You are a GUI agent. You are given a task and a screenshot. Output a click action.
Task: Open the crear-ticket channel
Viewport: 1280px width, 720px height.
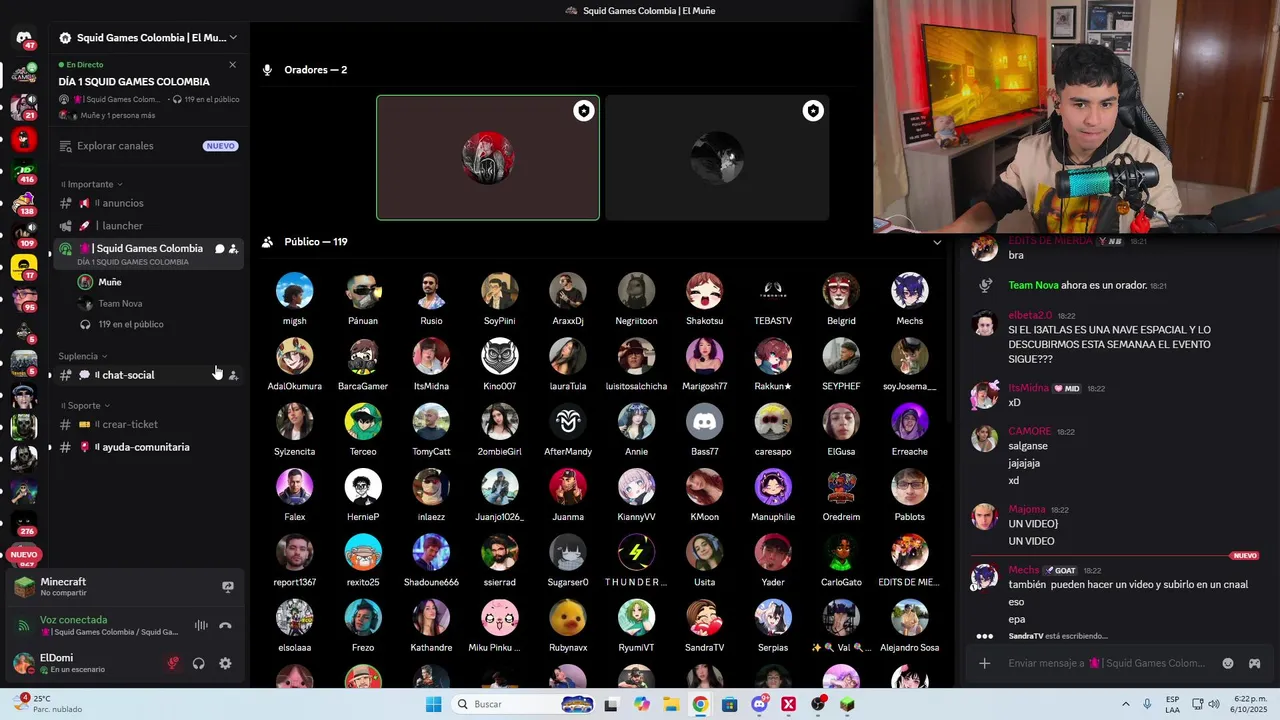149,424
